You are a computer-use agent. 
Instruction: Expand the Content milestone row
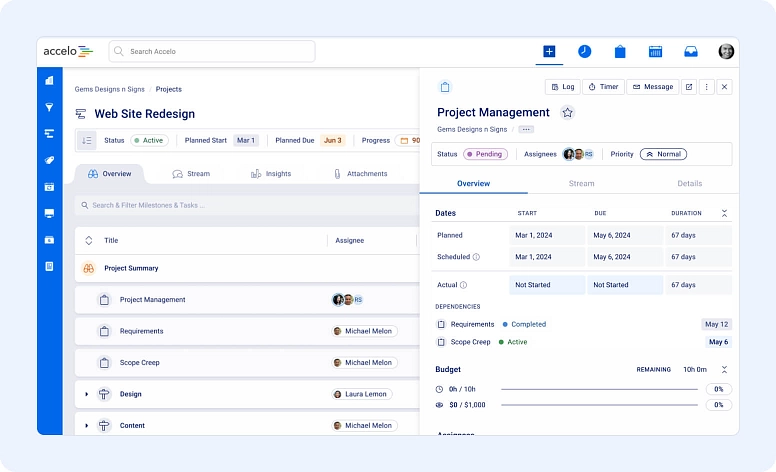(x=87, y=425)
